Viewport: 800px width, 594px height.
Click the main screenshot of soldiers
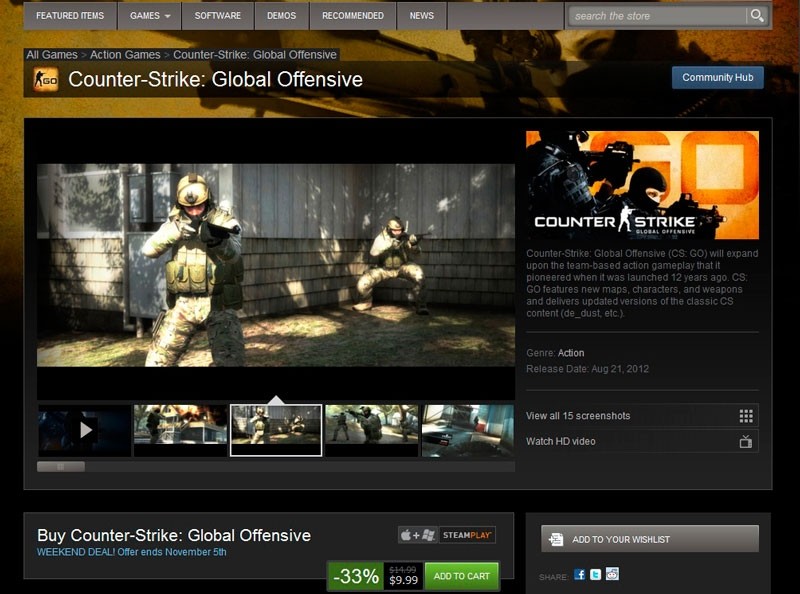tap(276, 265)
